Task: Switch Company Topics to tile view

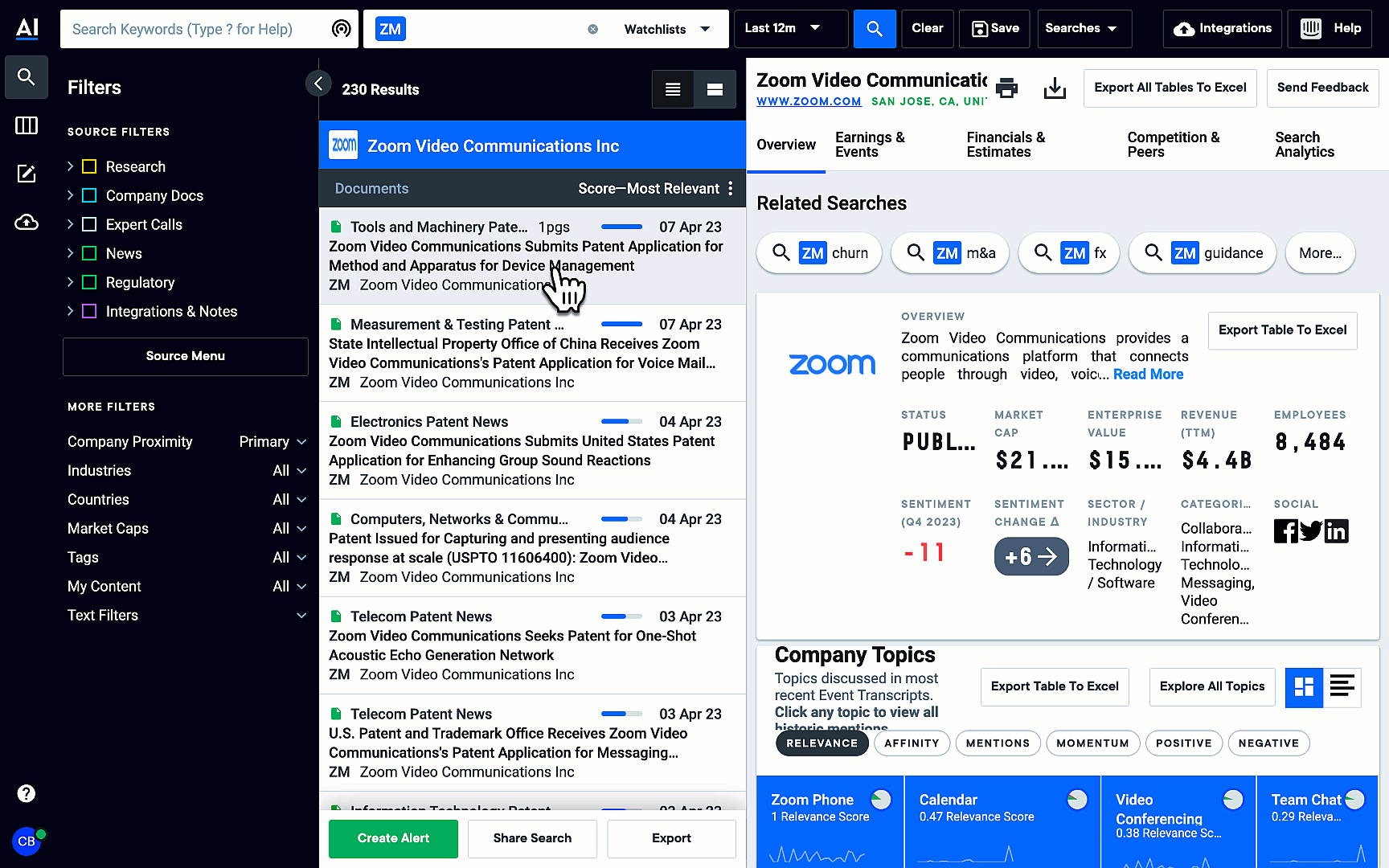Action: (1304, 687)
